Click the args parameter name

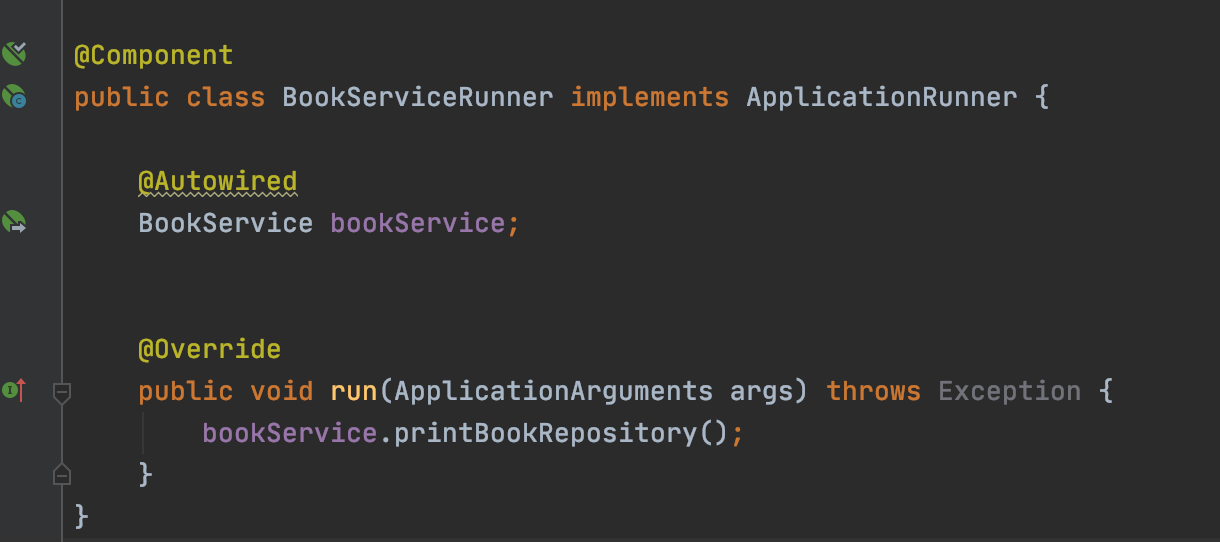[x=762, y=392]
